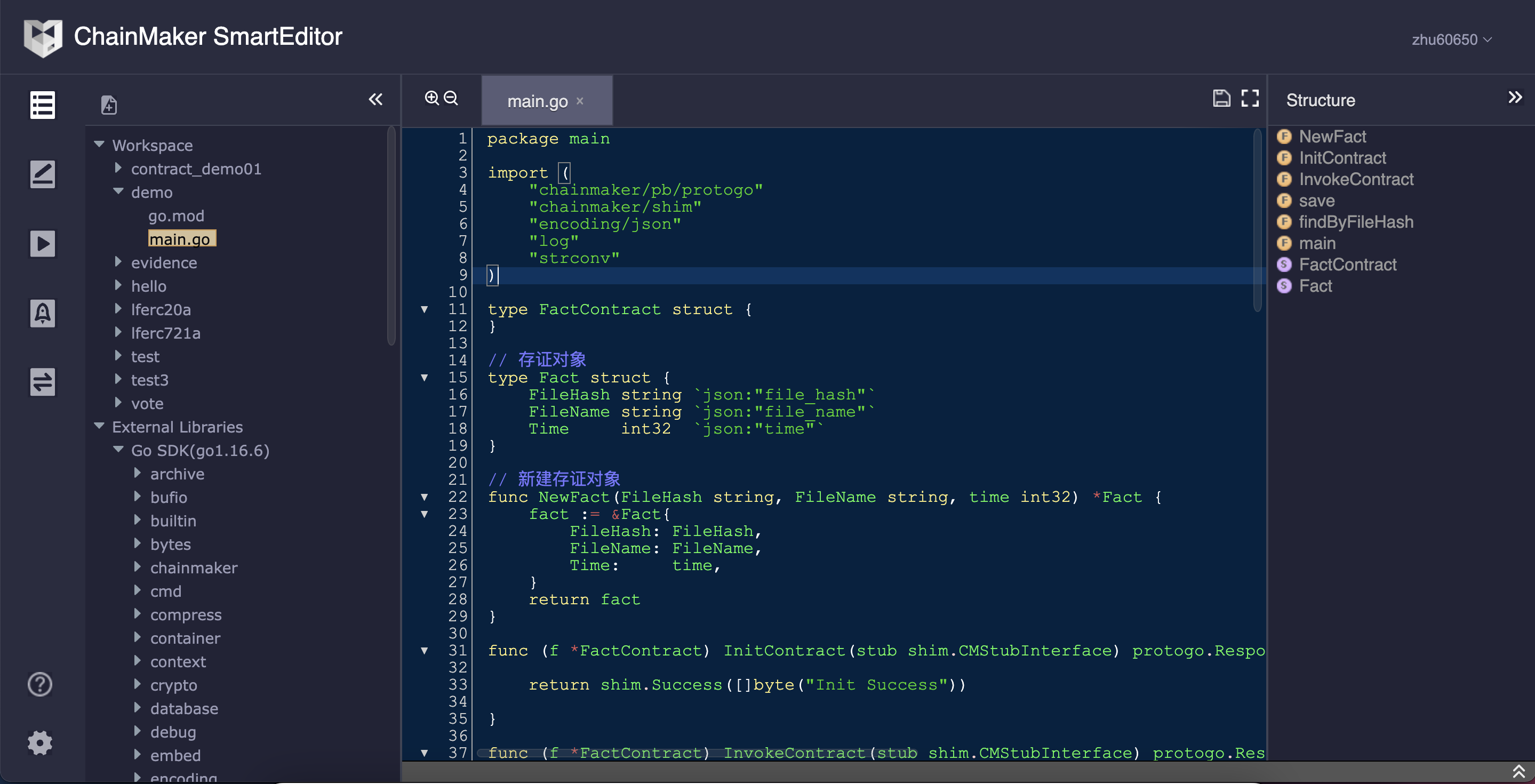
Task: Click the swap arrows sidebar icon
Action: (42, 382)
